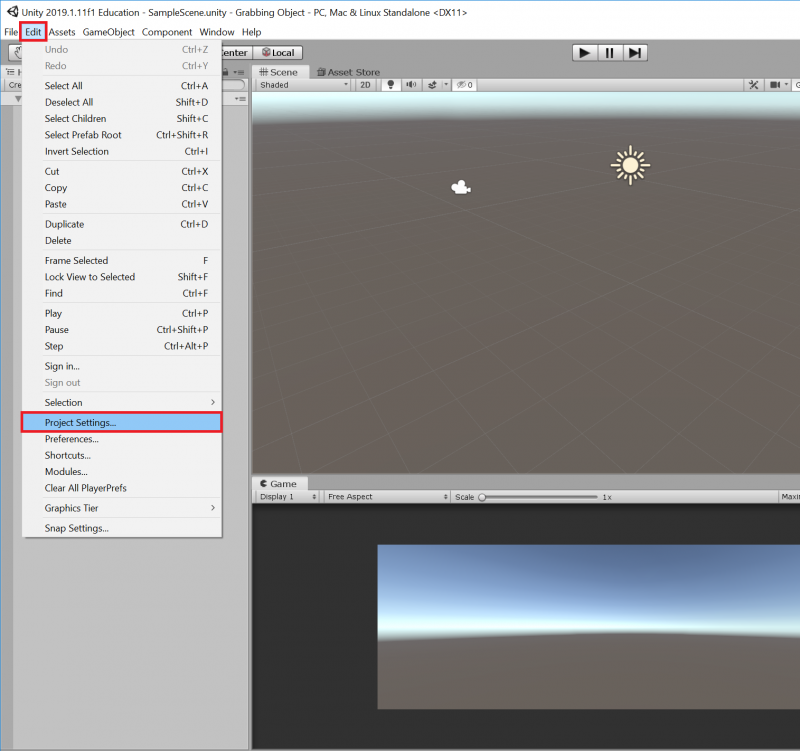
Task: Choose Cut from Edit menu
Action: 121,171
